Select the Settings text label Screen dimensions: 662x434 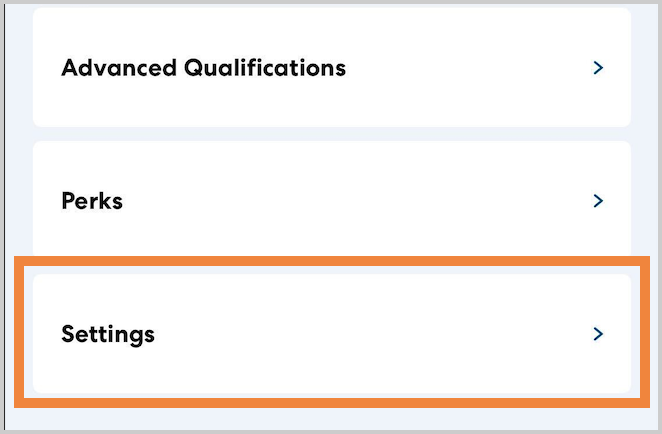[108, 334]
